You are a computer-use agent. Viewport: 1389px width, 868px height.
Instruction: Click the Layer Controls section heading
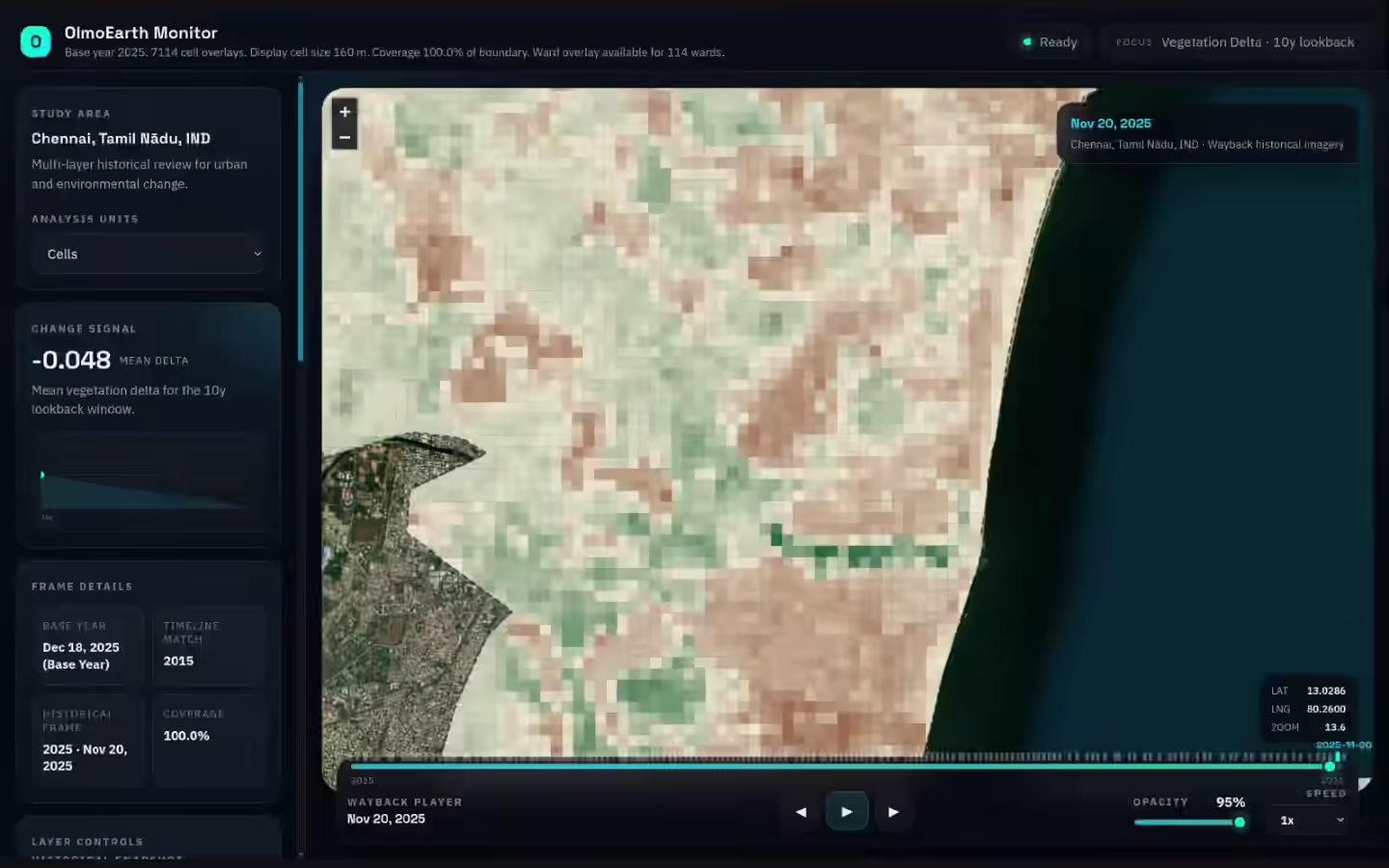coord(87,842)
